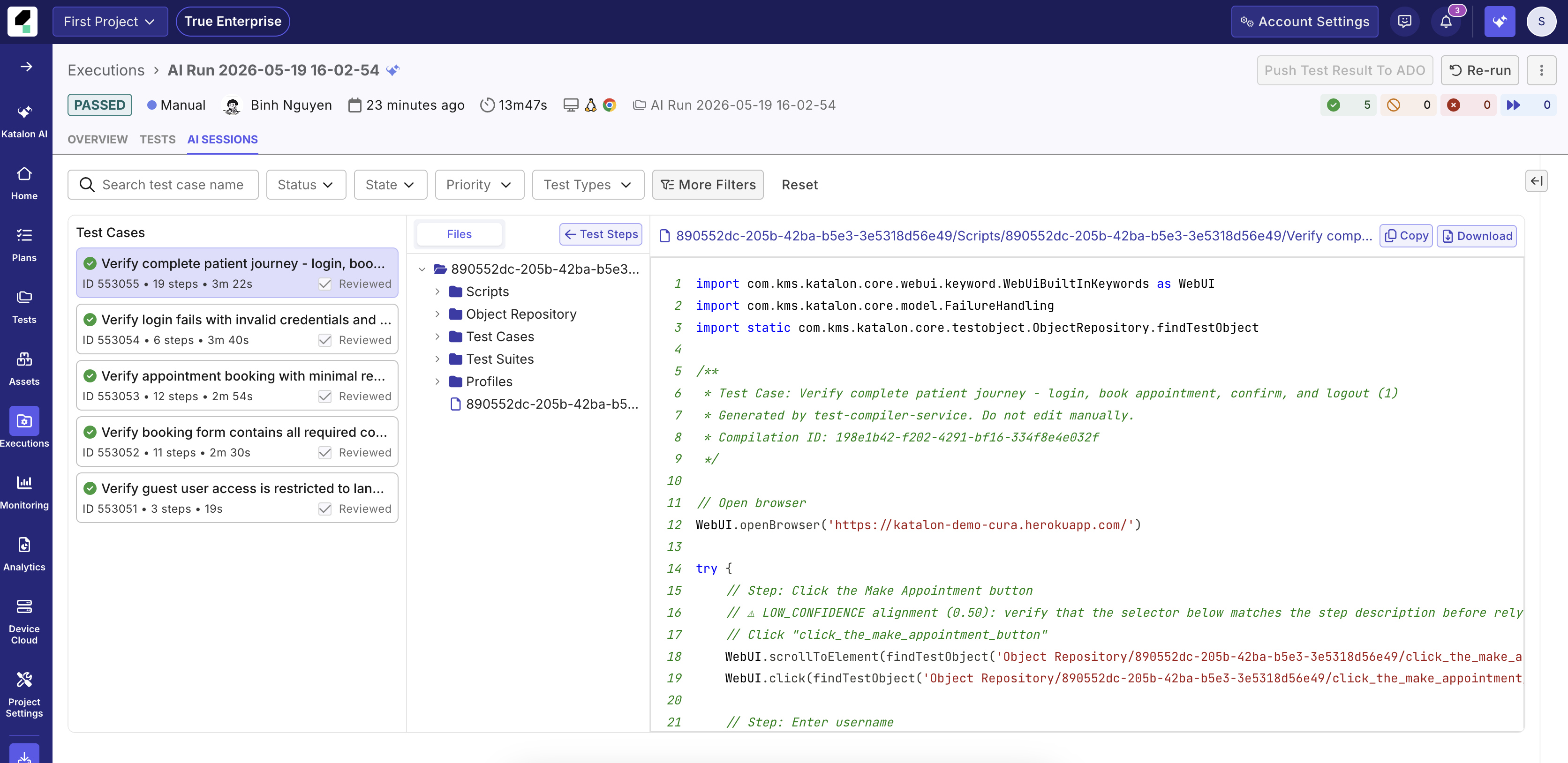Expand the Scripts folder
The width and height of the screenshot is (1568, 763).
point(437,292)
